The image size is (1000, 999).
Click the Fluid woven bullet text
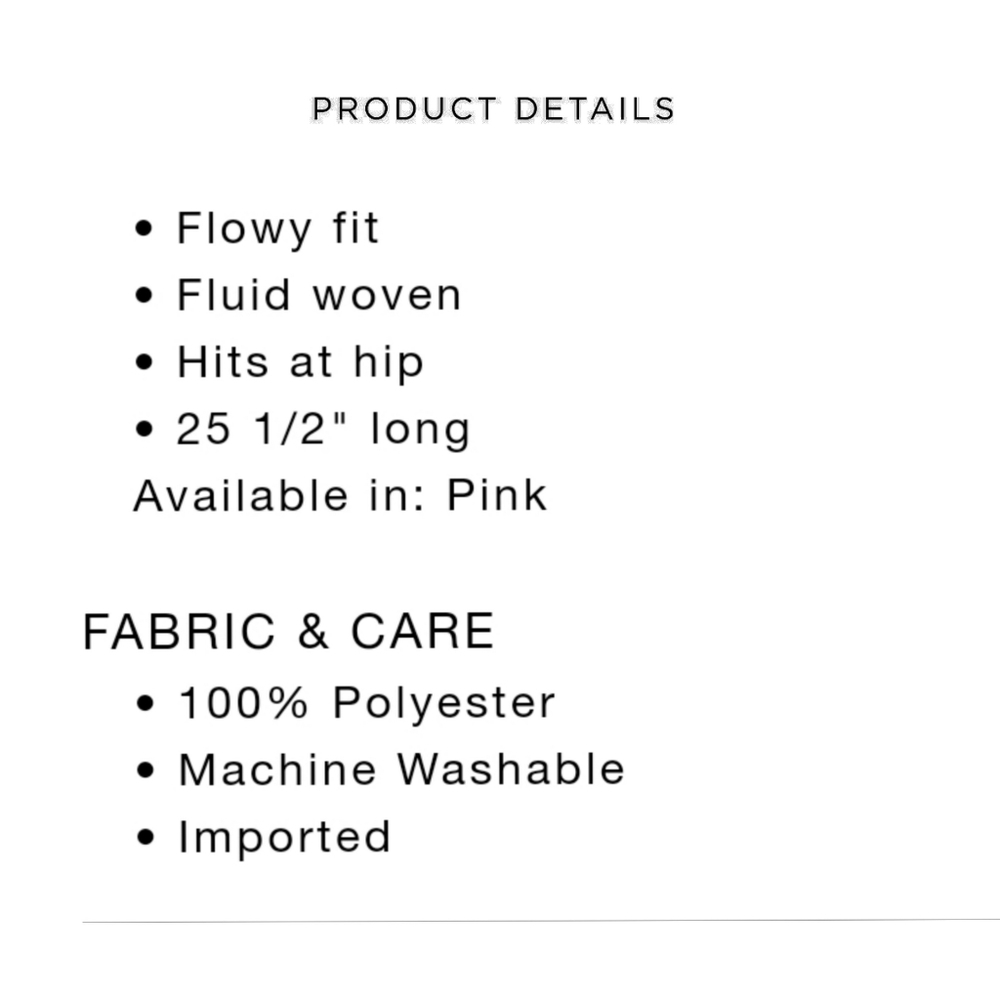(319, 295)
